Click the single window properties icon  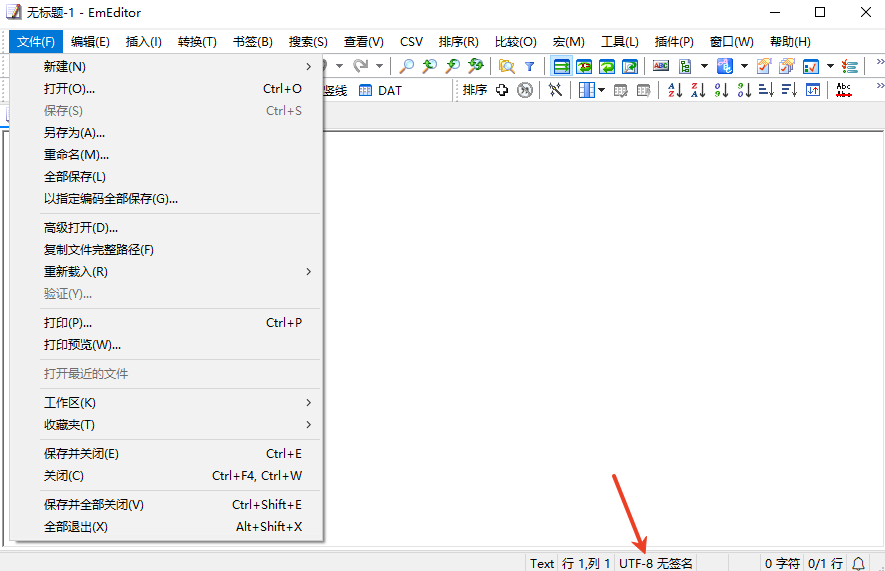(x=764, y=66)
